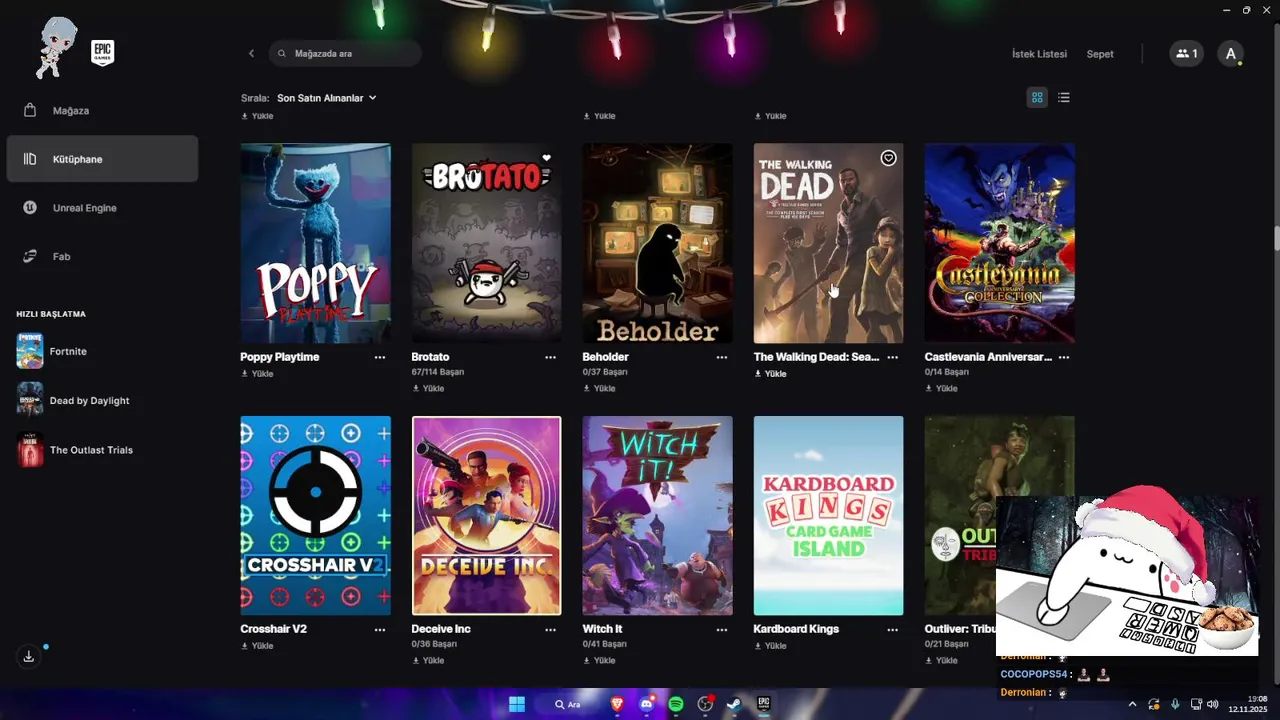Click Yükle under Brotato

click(x=428, y=388)
